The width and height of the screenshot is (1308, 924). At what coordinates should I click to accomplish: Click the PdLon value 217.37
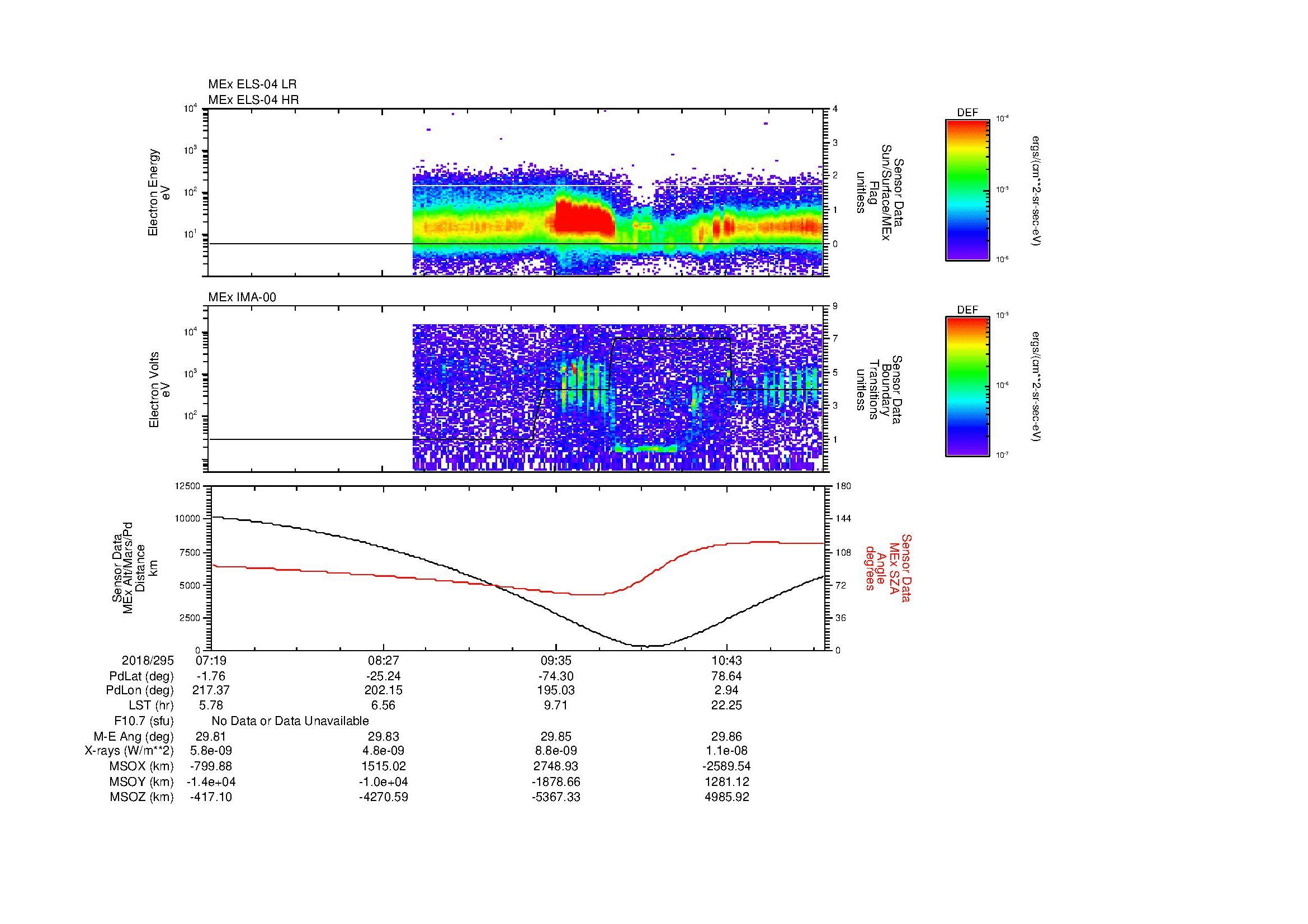click(x=211, y=690)
